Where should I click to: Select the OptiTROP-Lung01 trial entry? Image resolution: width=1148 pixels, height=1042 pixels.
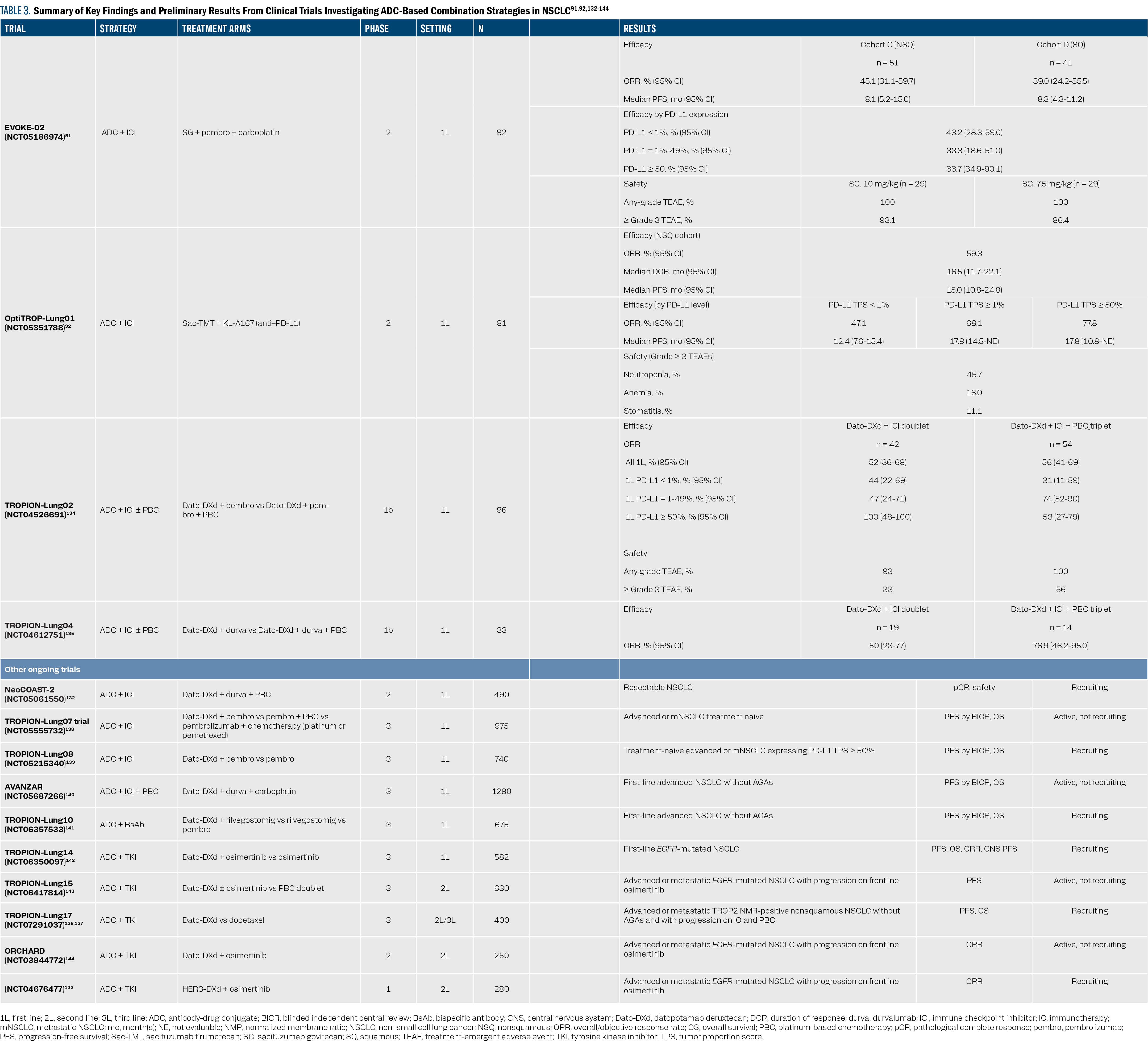click(39, 323)
